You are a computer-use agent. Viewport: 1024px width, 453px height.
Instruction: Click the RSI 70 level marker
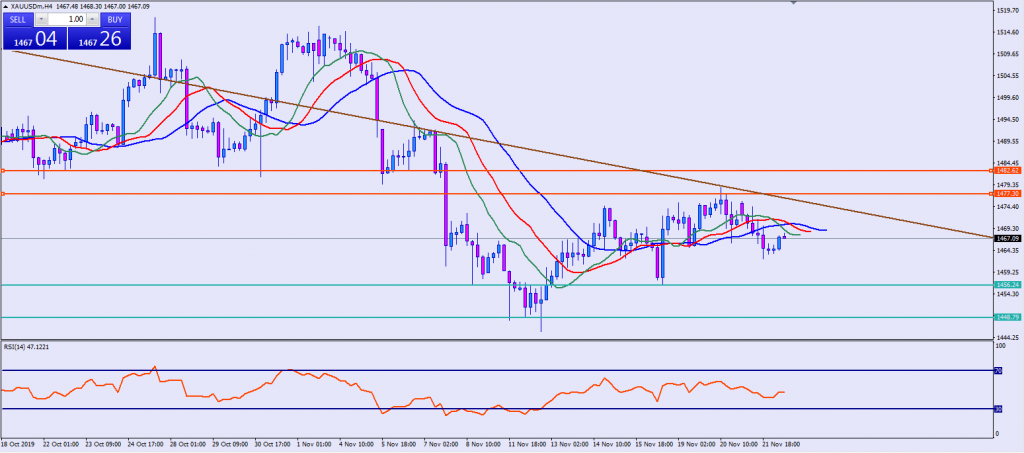click(996, 370)
